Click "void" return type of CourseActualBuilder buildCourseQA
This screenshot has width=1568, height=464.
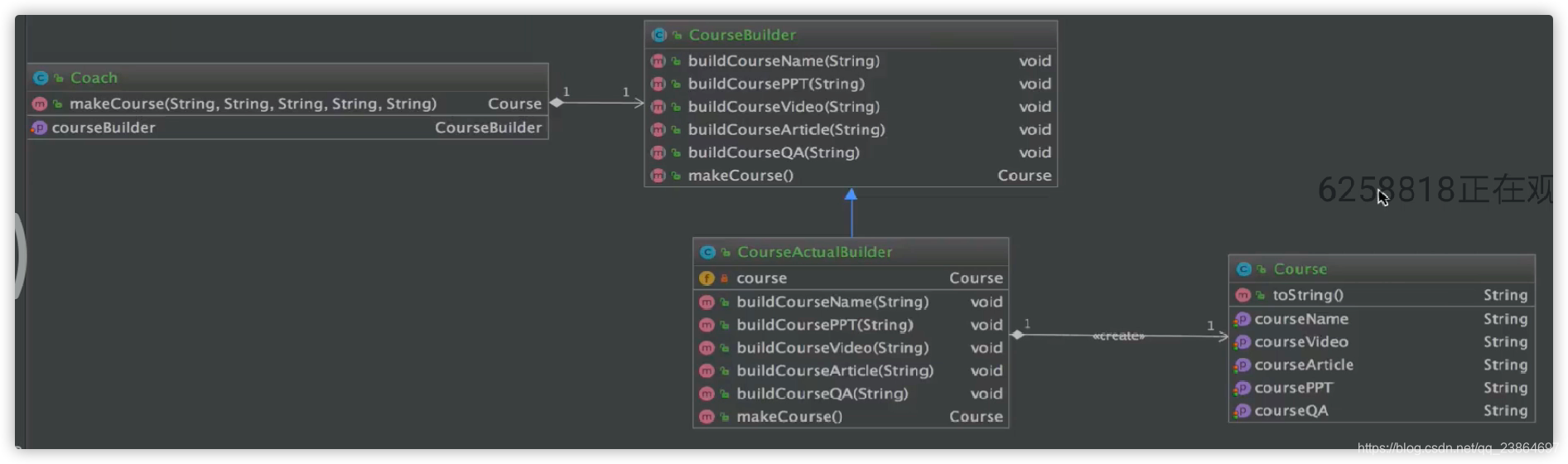point(987,394)
